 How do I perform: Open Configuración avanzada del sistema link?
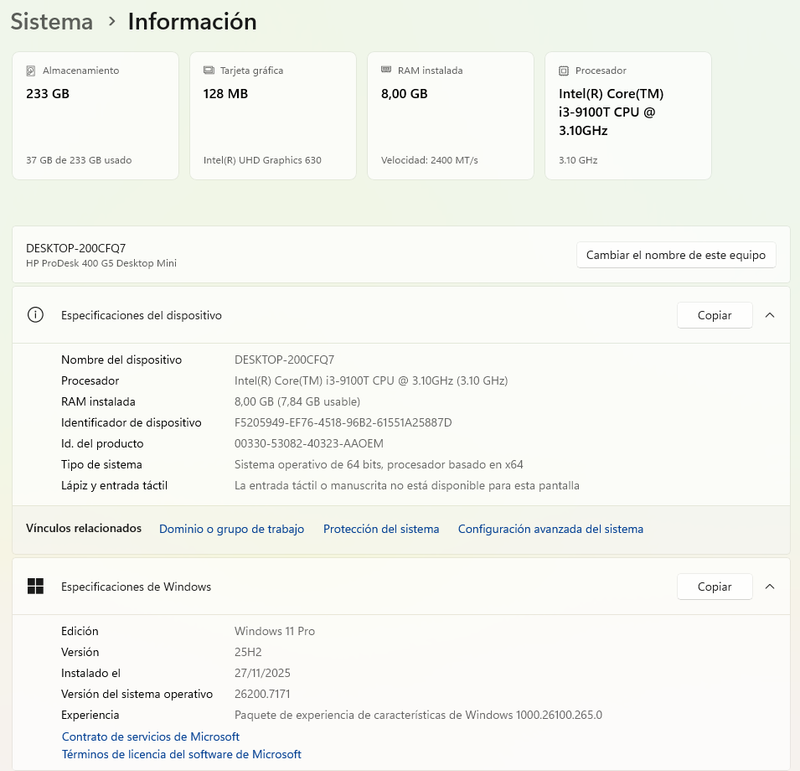coord(551,529)
